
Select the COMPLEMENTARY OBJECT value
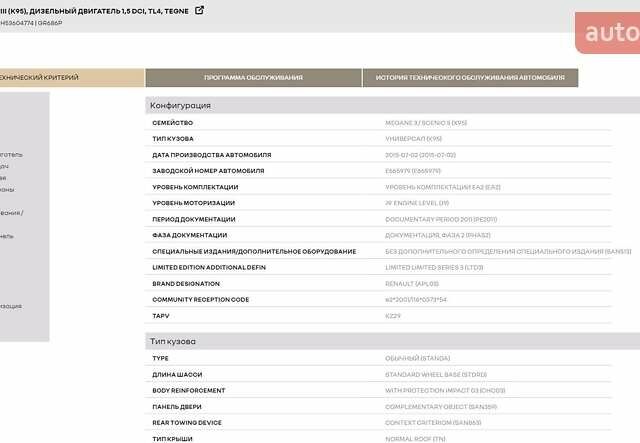[441, 407]
